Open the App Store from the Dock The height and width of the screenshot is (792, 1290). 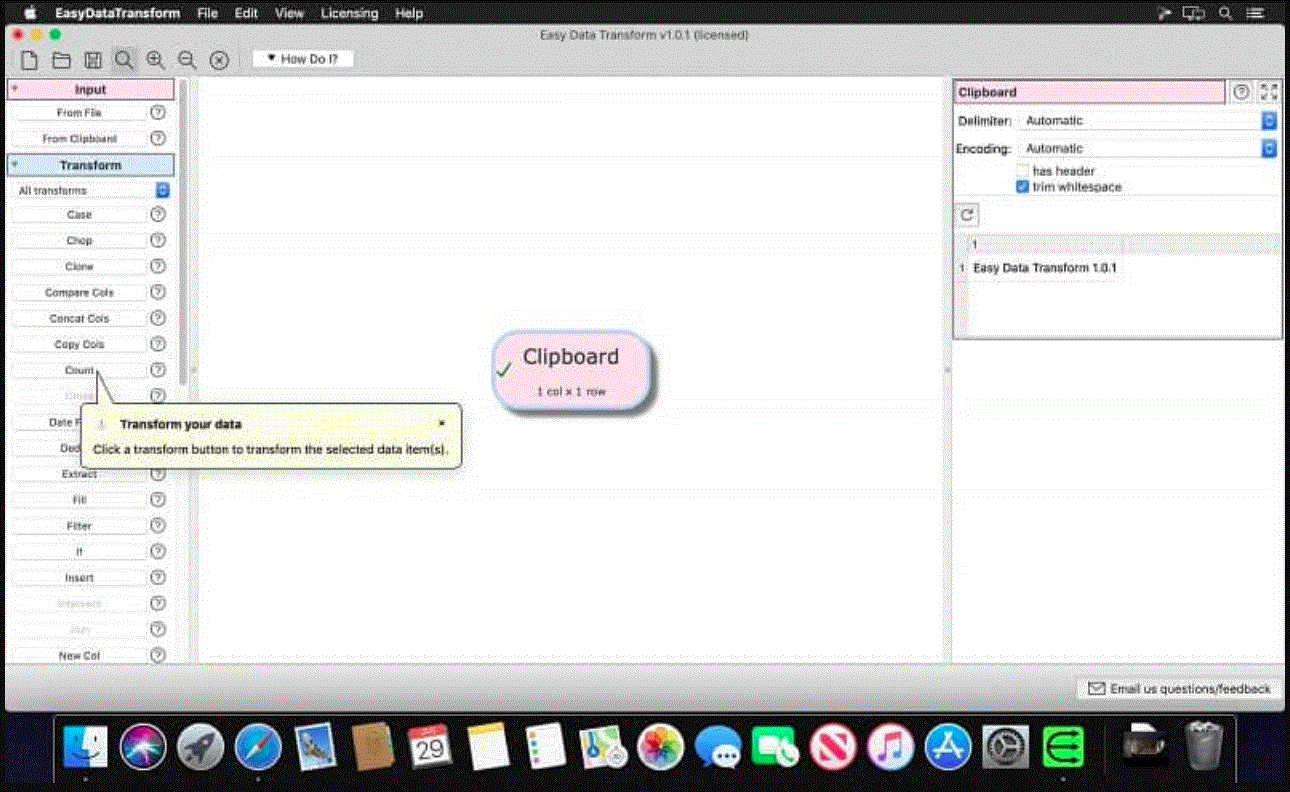click(948, 746)
